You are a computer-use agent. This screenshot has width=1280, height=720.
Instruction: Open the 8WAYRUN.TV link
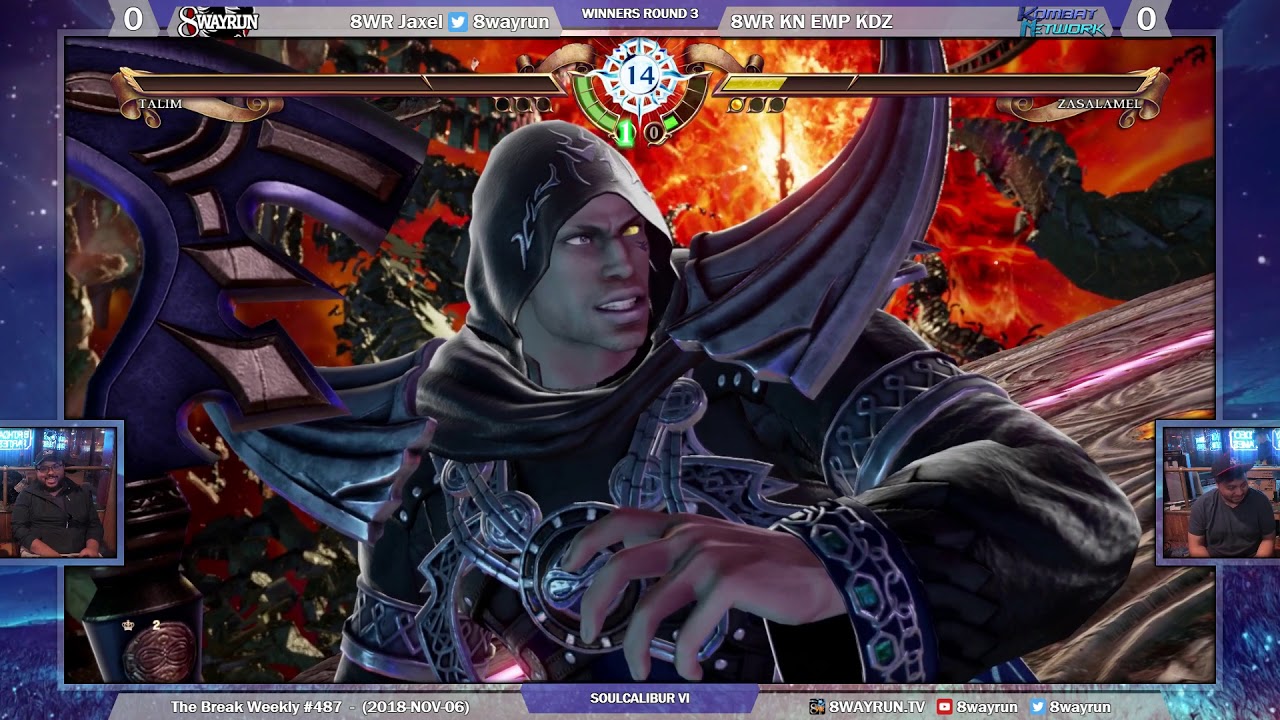pyautogui.click(x=877, y=707)
